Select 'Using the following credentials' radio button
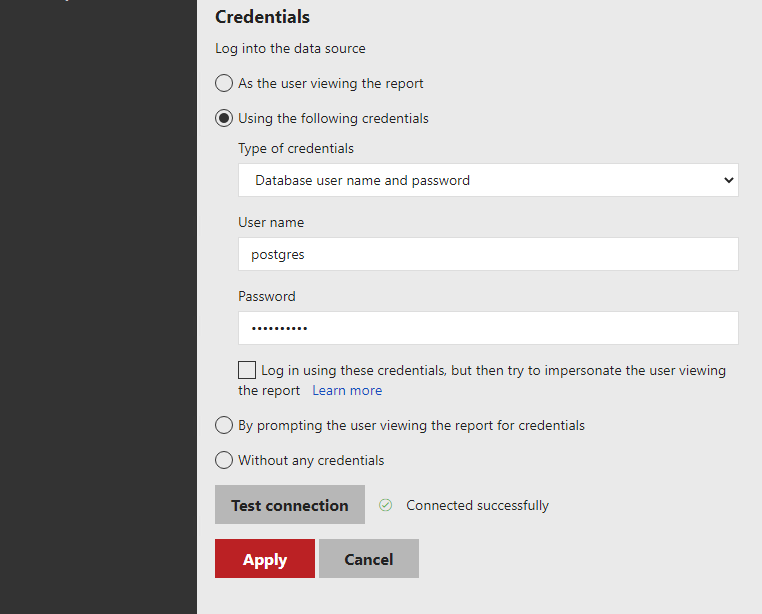Image resolution: width=762 pixels, height=614 pixels. coord(224,118)
